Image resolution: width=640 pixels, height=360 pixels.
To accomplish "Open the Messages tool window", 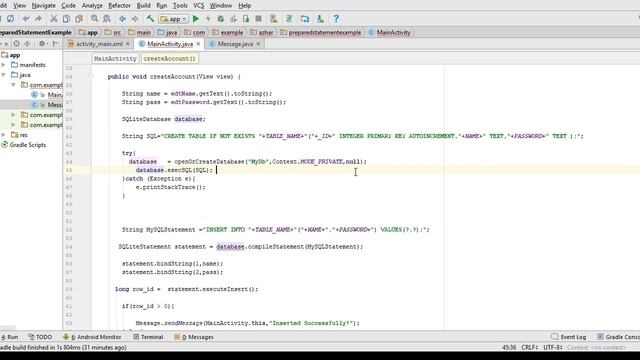I will pos(194,337).
